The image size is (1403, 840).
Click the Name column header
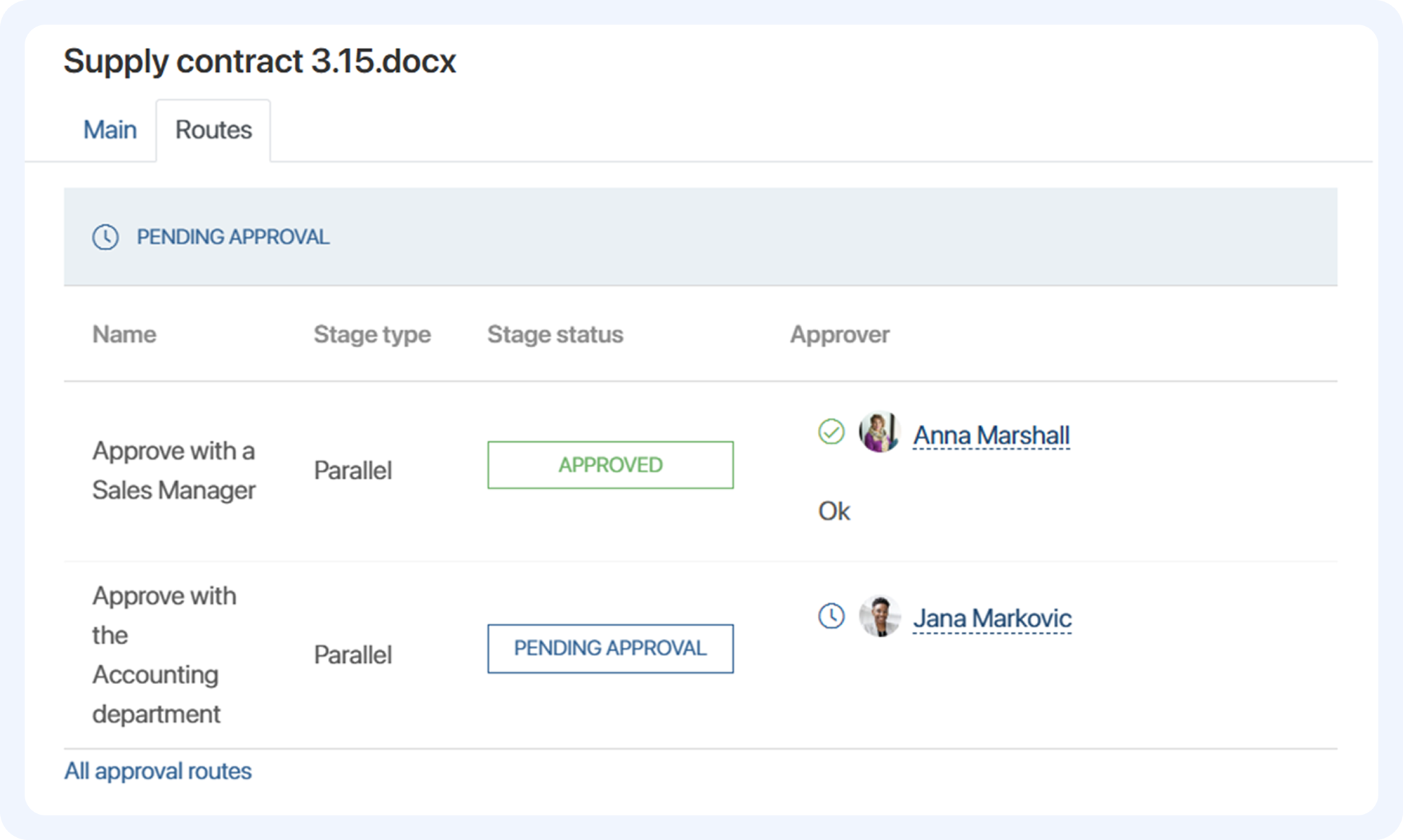[x=124, y=334]
